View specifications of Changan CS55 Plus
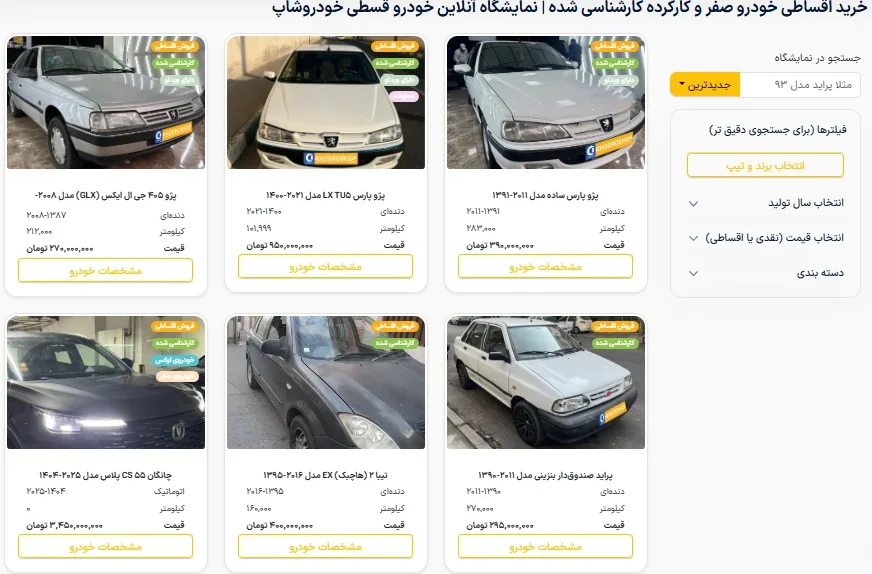Image resolution: width=872 pixels, height=574 pixels. click(x=106, y=547)
